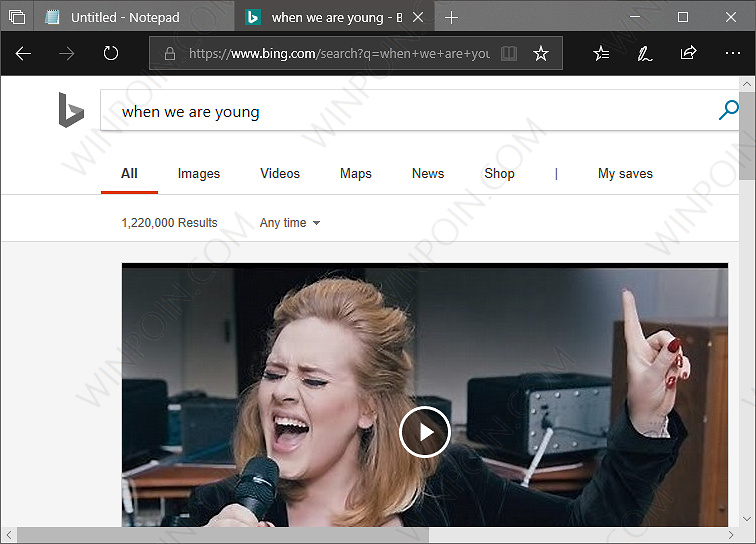
Task: Open the tab preview set-aside icon
Action: 17,17
